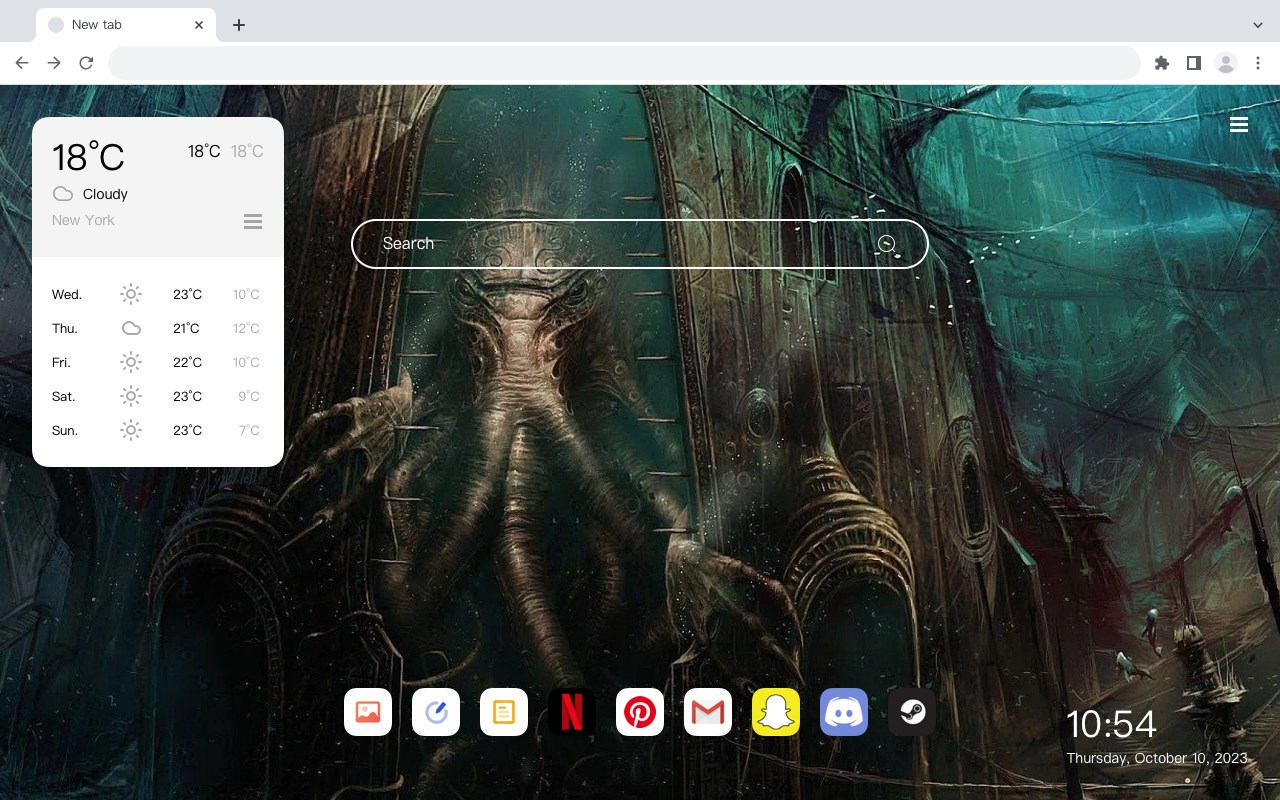Open the Discord shortcut
Viewport: 1280px width, 800px height.
[x=844, y=712]
